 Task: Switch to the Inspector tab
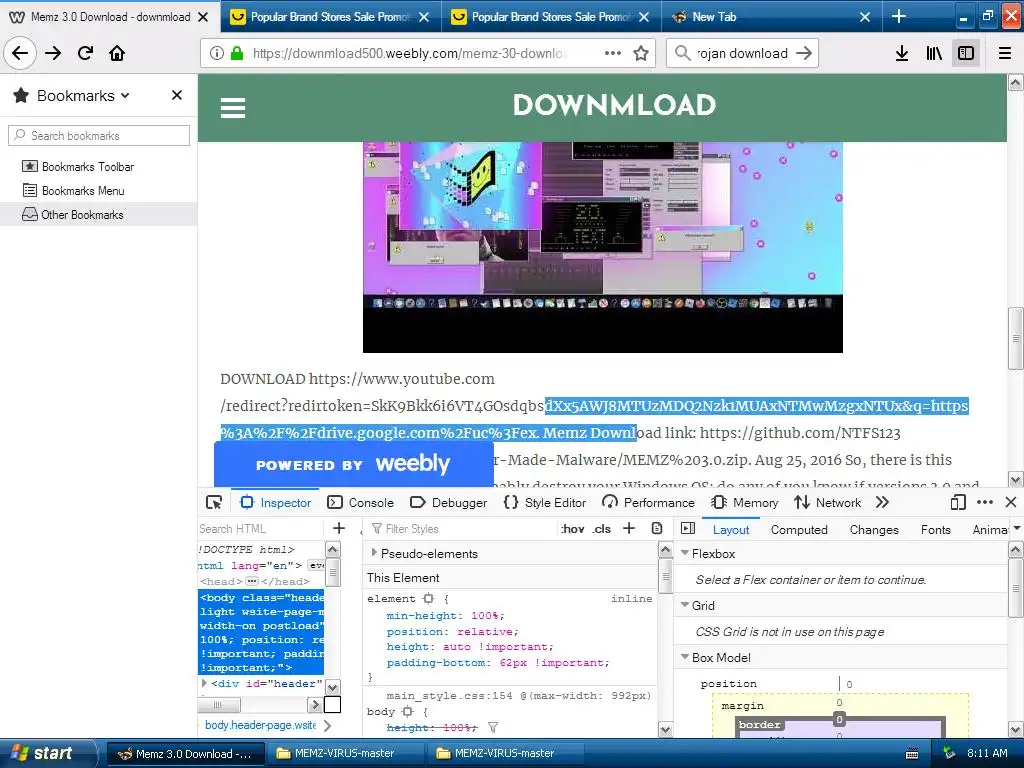(276, 502)
